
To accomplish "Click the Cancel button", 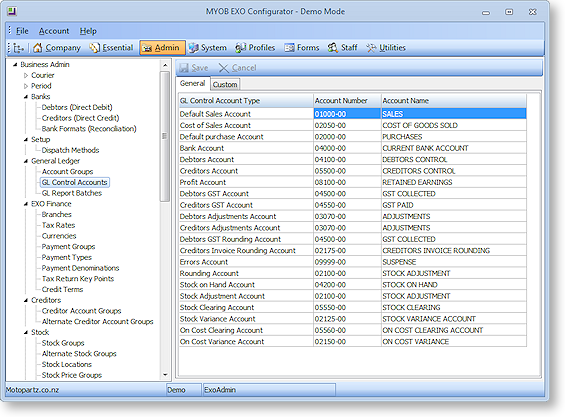I will coord(237,68).
